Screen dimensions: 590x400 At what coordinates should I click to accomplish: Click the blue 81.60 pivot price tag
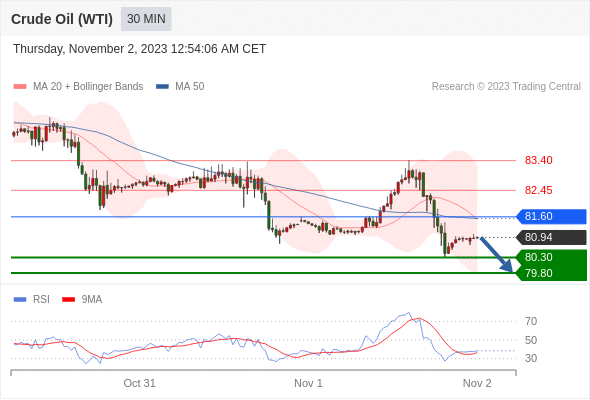[552, 216]
